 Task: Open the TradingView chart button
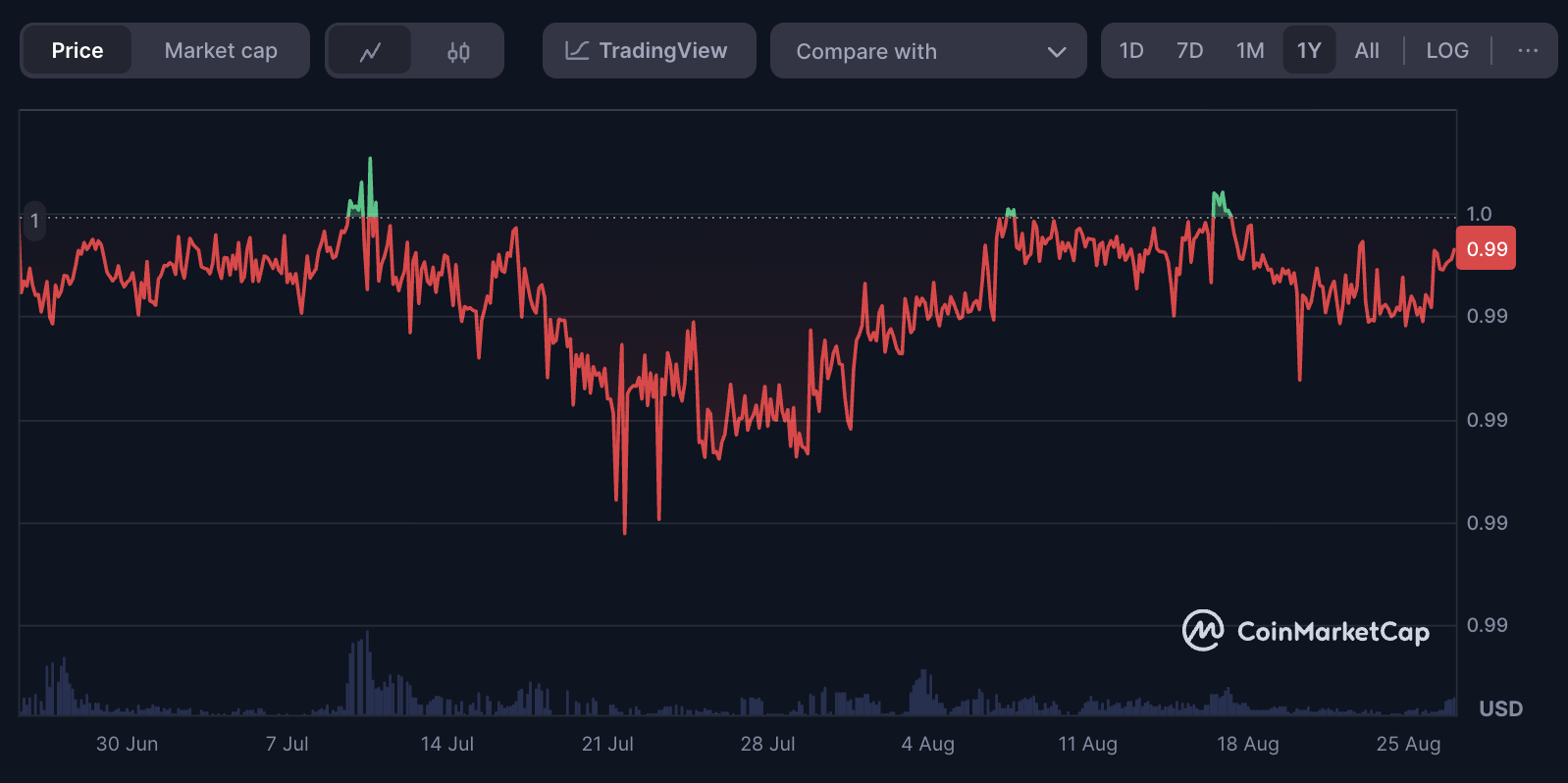pyautogui.click(x=650, y=51)
